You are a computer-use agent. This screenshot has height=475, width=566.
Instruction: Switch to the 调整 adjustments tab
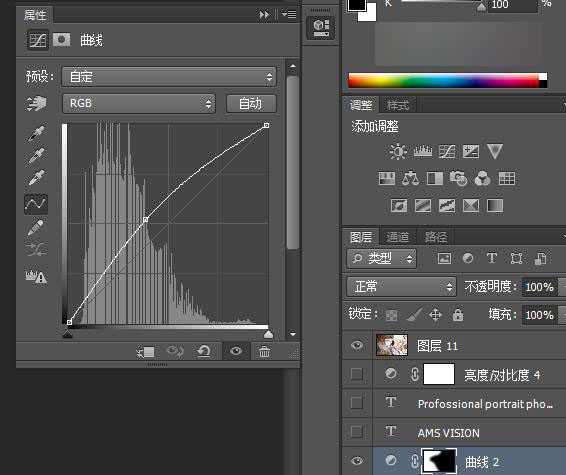tap(361, 105)
